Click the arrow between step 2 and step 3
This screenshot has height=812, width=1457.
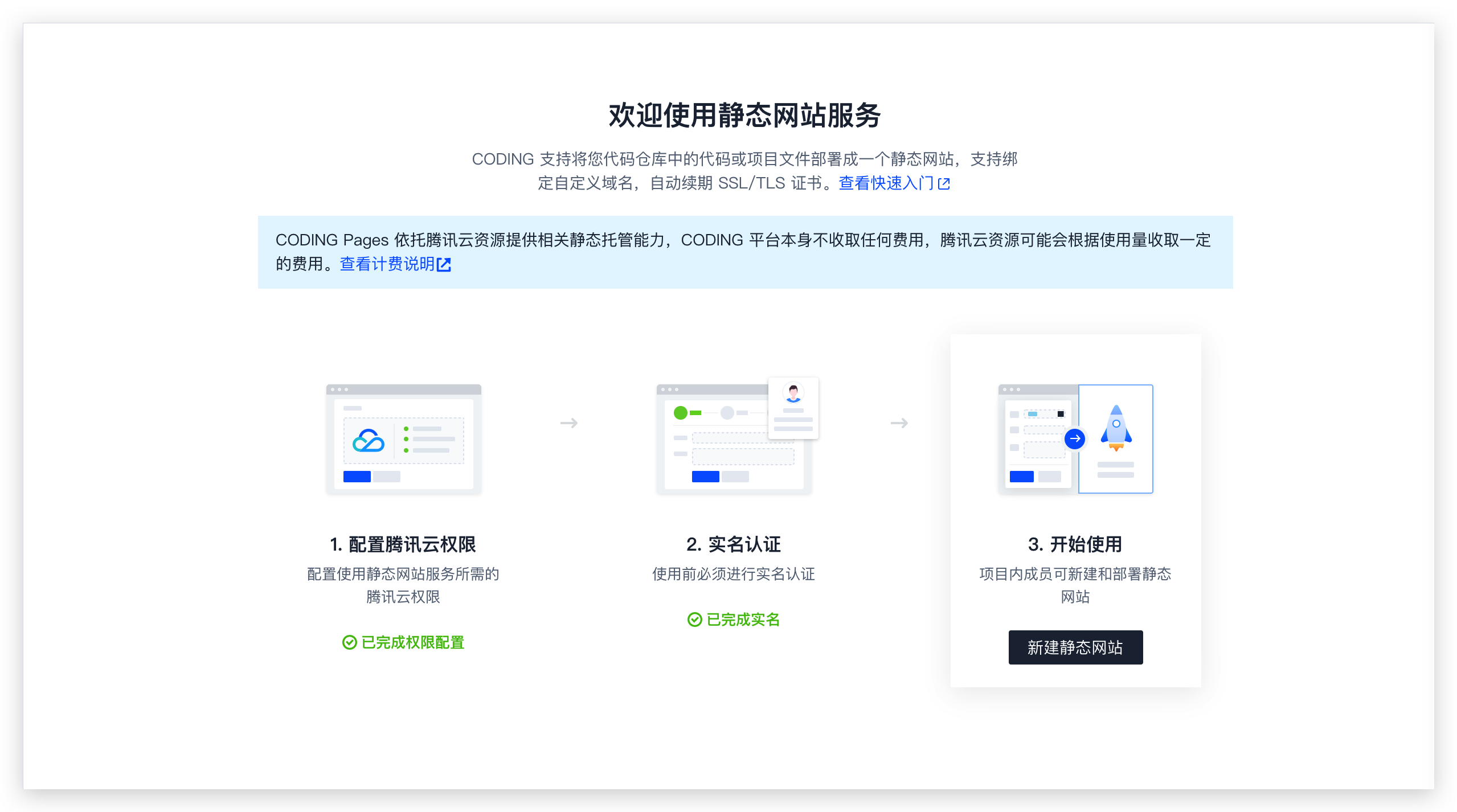(898, 423)
